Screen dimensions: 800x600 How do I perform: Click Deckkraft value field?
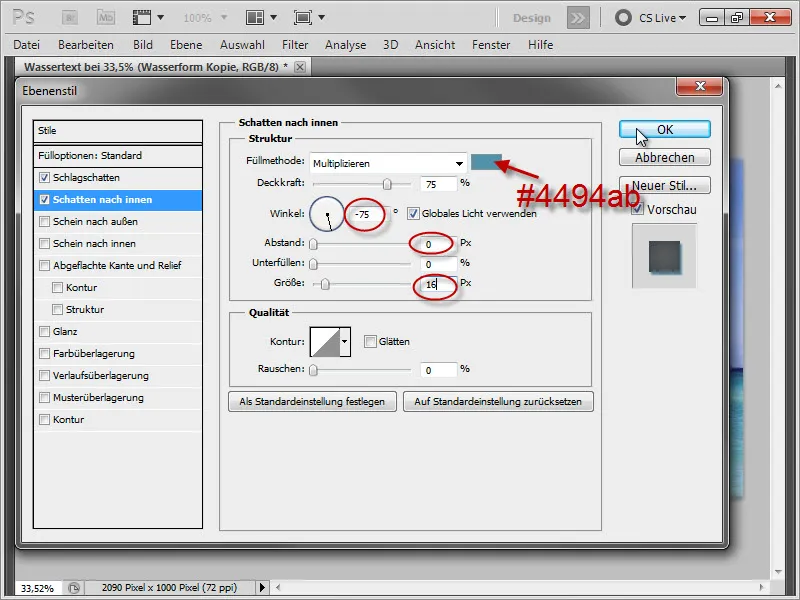[x=439, y=184]
